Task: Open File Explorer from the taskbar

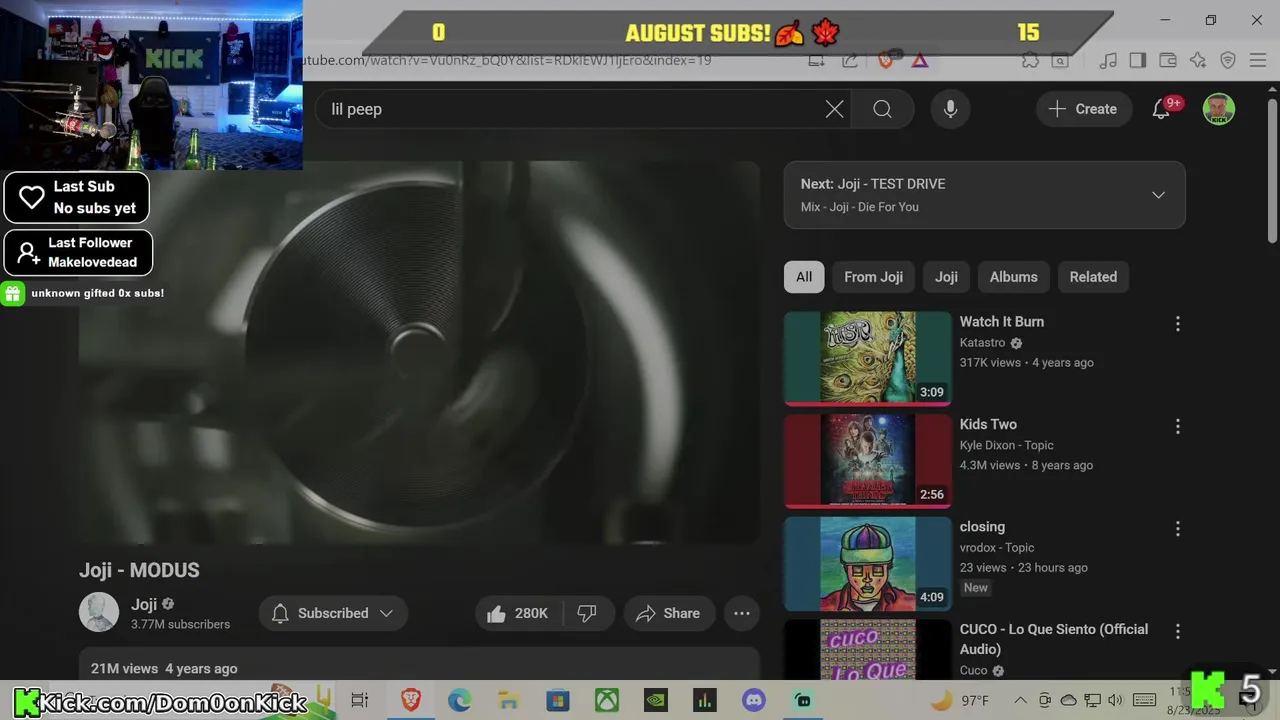Action: click(508, 700)
